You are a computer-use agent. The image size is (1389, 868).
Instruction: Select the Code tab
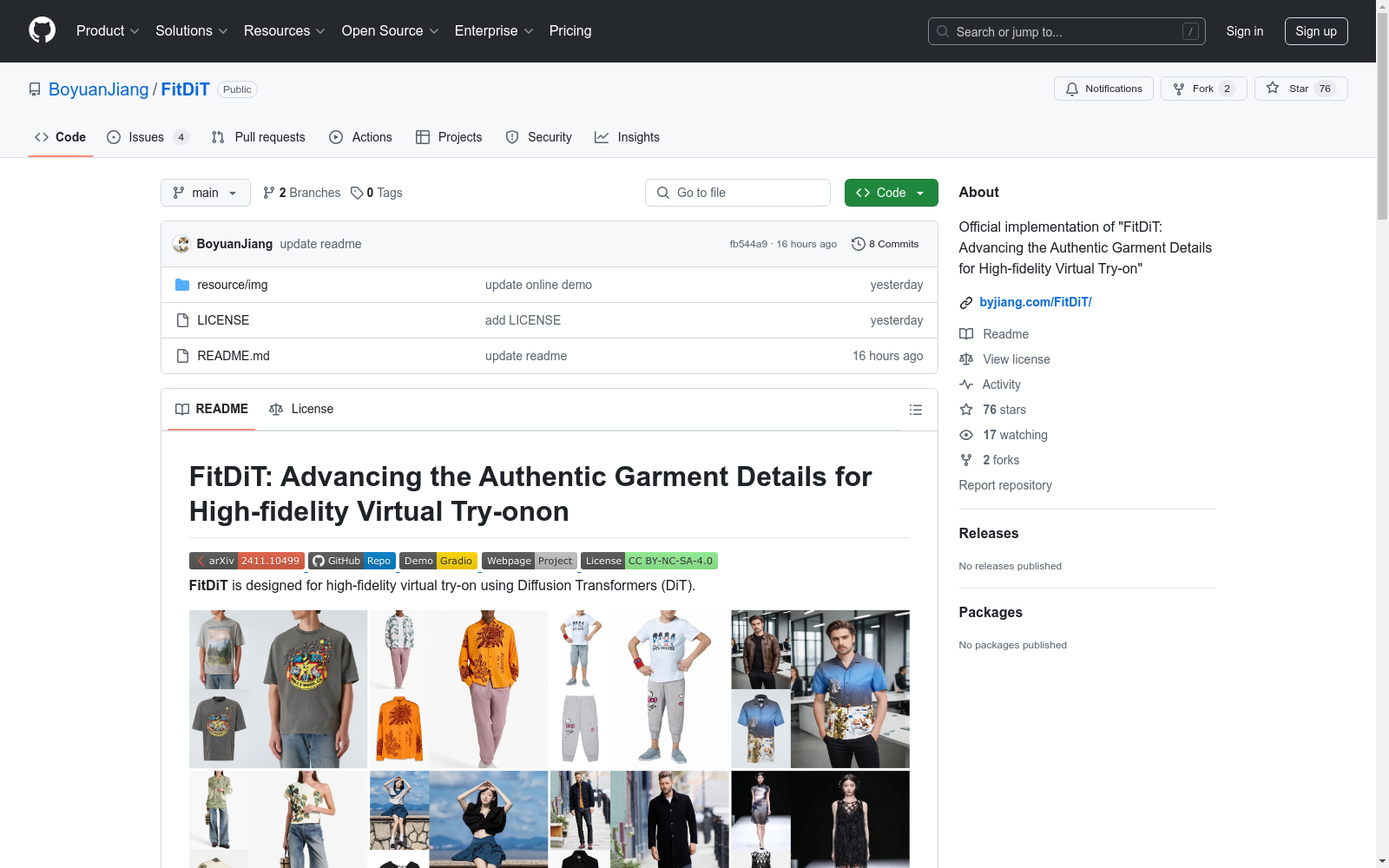click(61, 137)
